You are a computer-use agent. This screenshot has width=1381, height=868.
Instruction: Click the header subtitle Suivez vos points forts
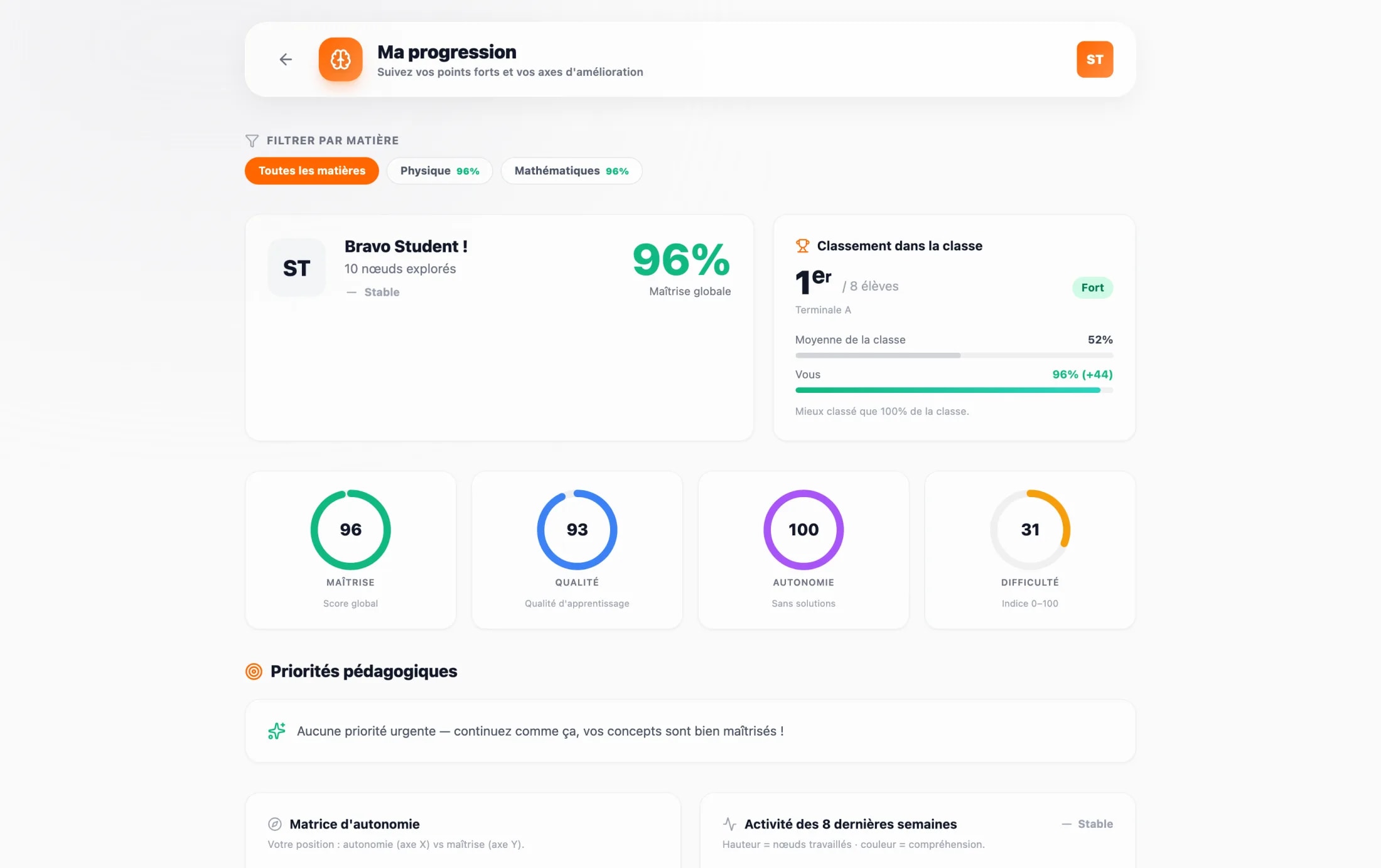(510, 72)
